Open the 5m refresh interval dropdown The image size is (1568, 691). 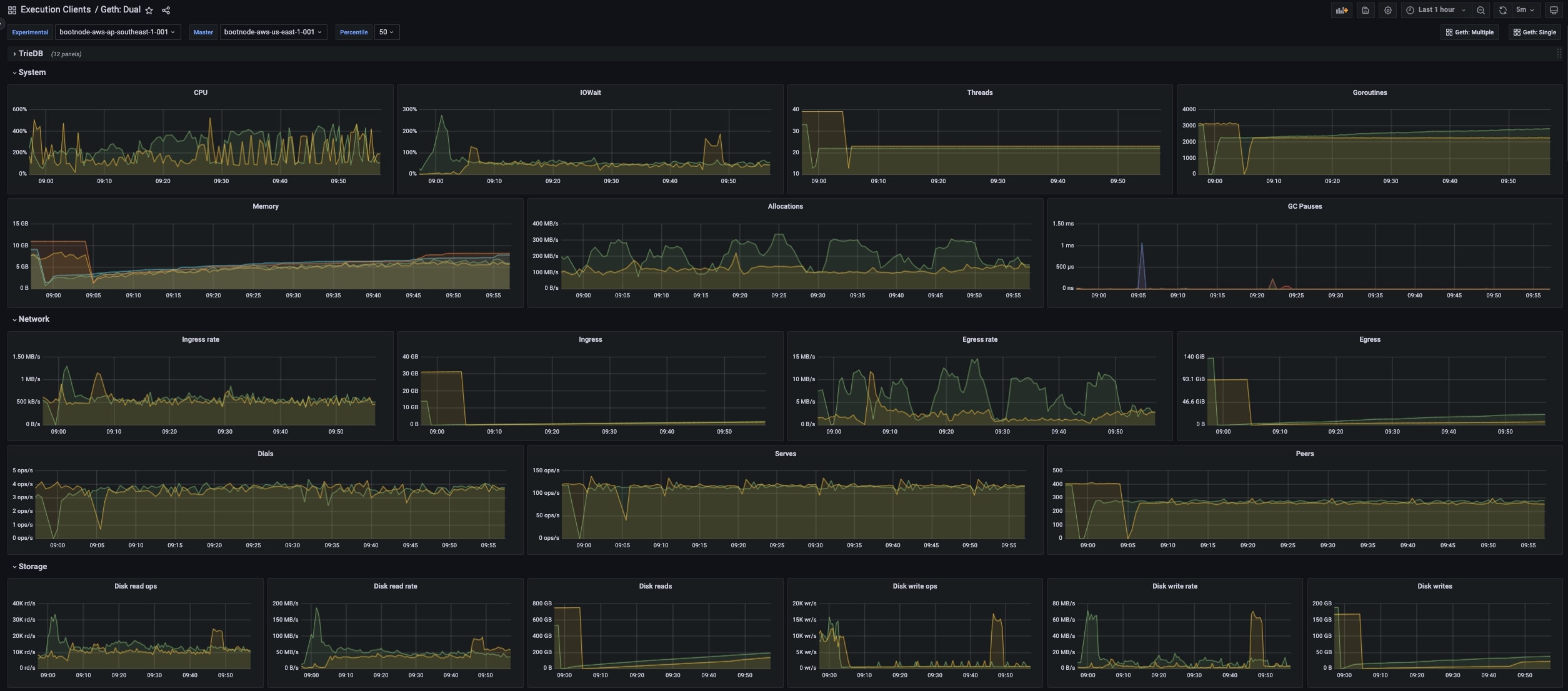1525,10
